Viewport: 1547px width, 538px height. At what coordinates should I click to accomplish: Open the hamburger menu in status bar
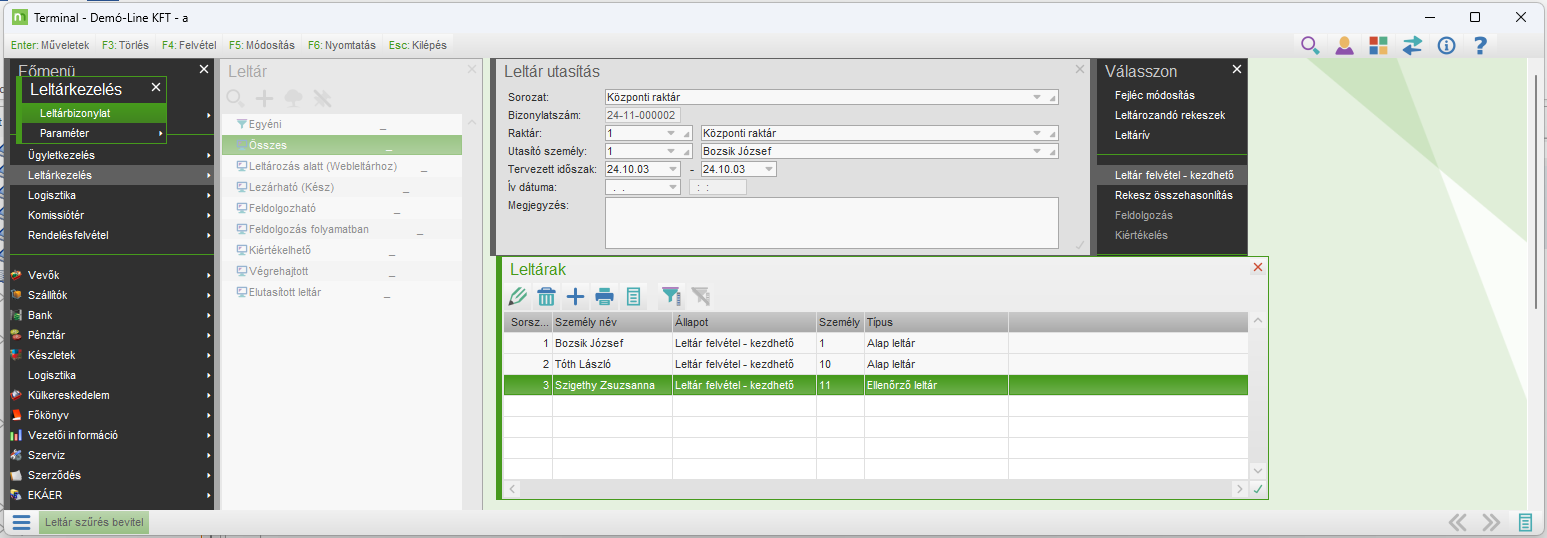[x=21, y=522]
